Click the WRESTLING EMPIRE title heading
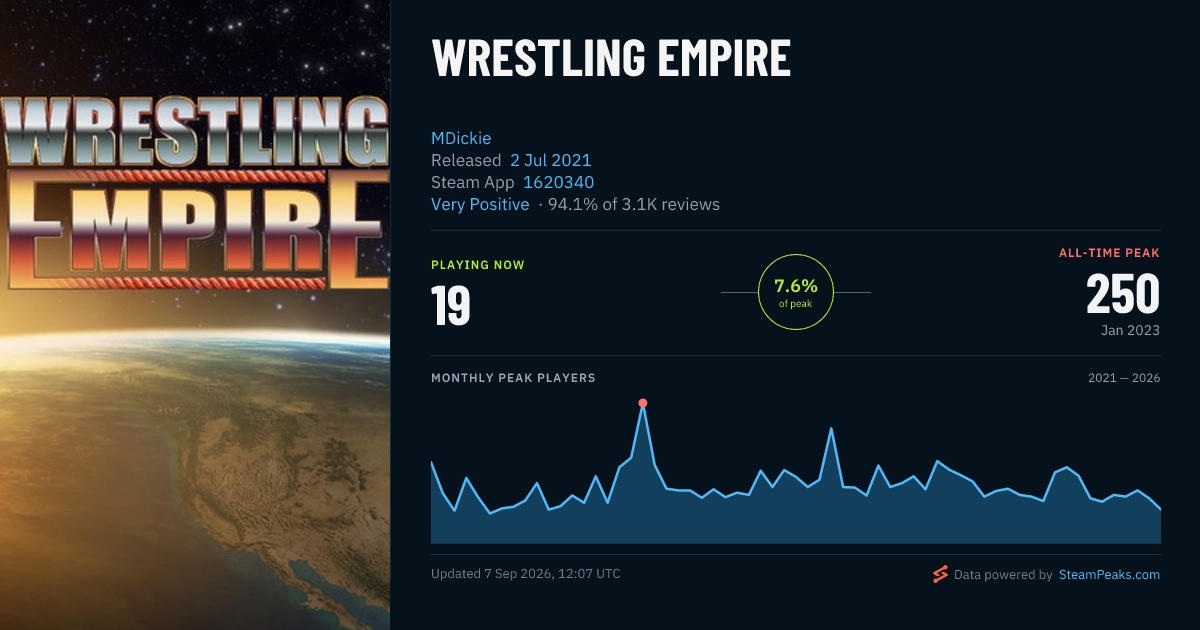Screen dimensions: 1200x630 611,59
